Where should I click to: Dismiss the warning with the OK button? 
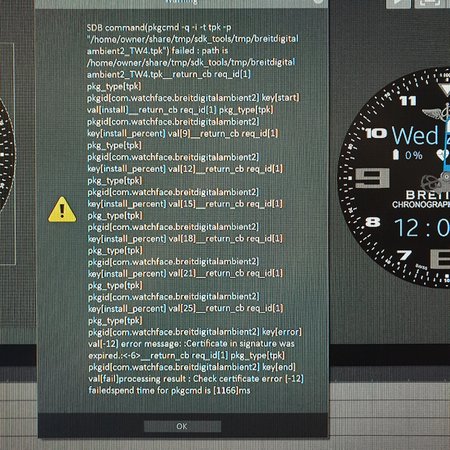182,426
